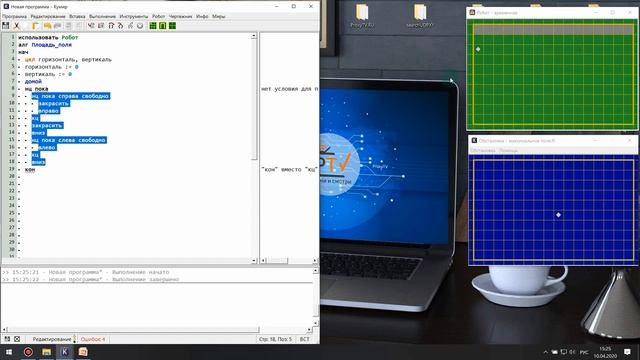Open the notification center icon
The height and width of the screenshot is (360, 640).
[627, 352]
